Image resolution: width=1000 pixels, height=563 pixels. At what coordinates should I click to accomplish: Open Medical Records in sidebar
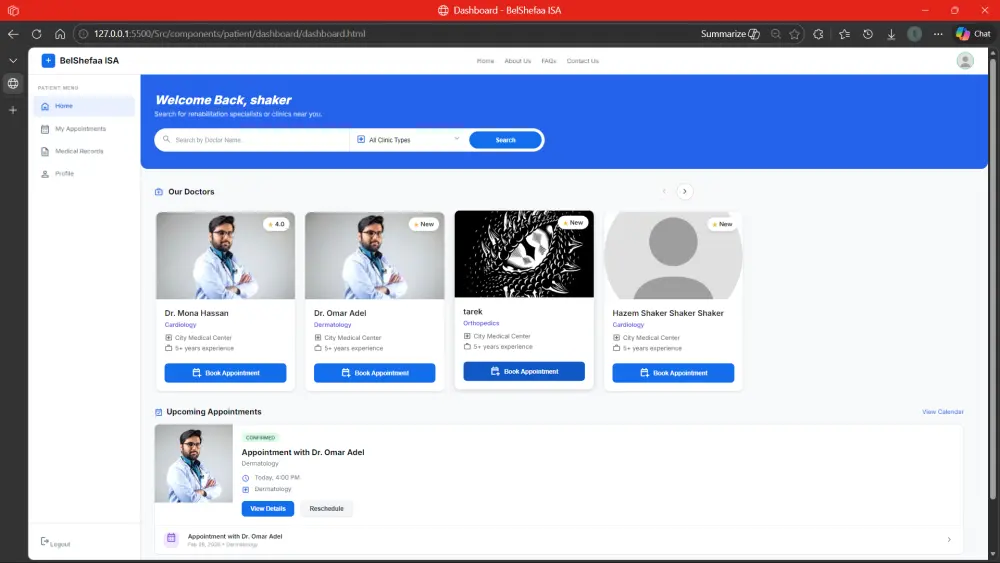point(84,151)
